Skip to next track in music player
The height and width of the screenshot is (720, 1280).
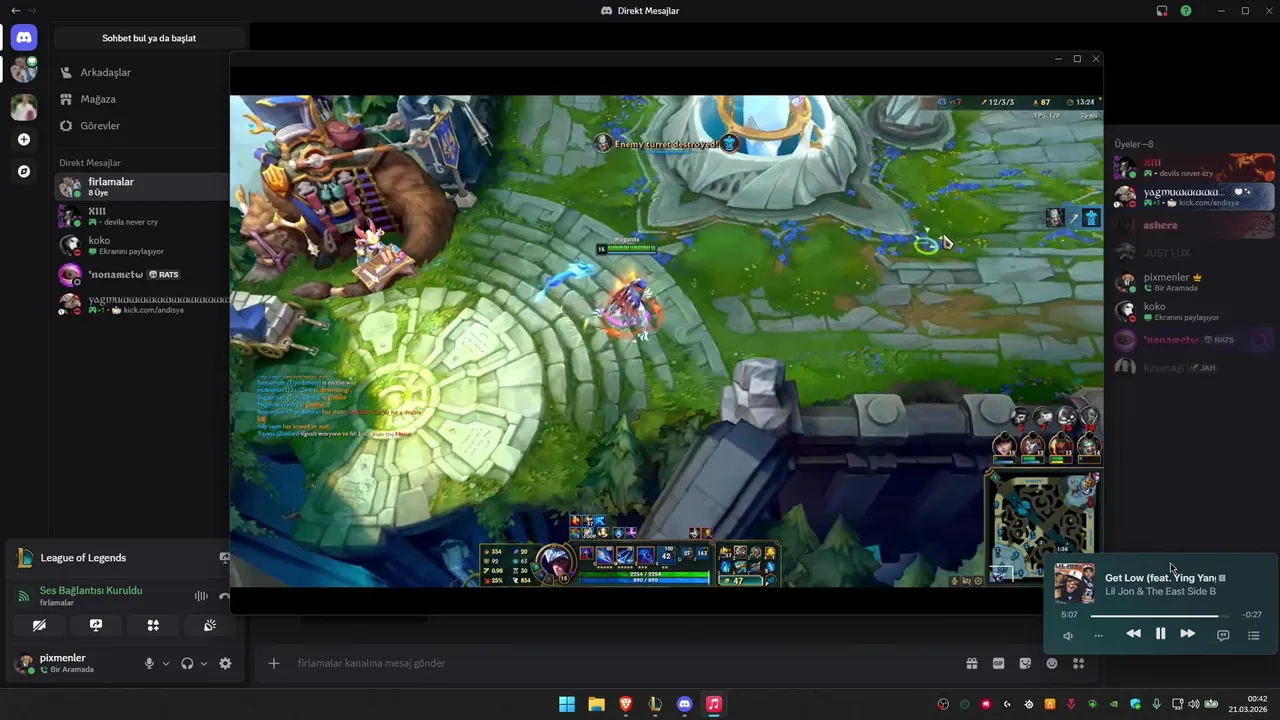point(1187,633)
